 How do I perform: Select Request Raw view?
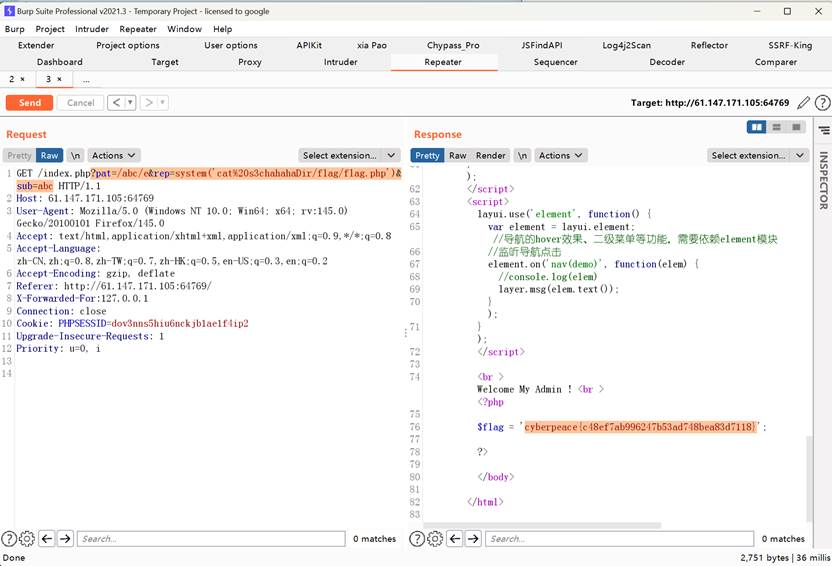[49, 155]
